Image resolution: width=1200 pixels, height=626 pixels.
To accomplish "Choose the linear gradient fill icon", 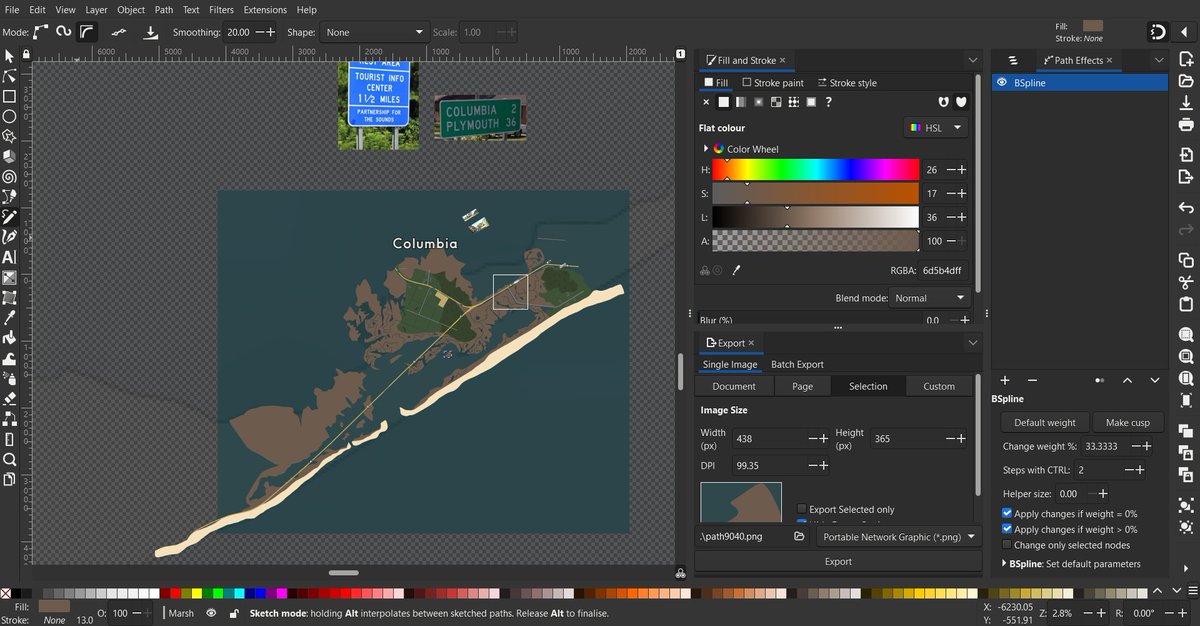I will point(741,102).
